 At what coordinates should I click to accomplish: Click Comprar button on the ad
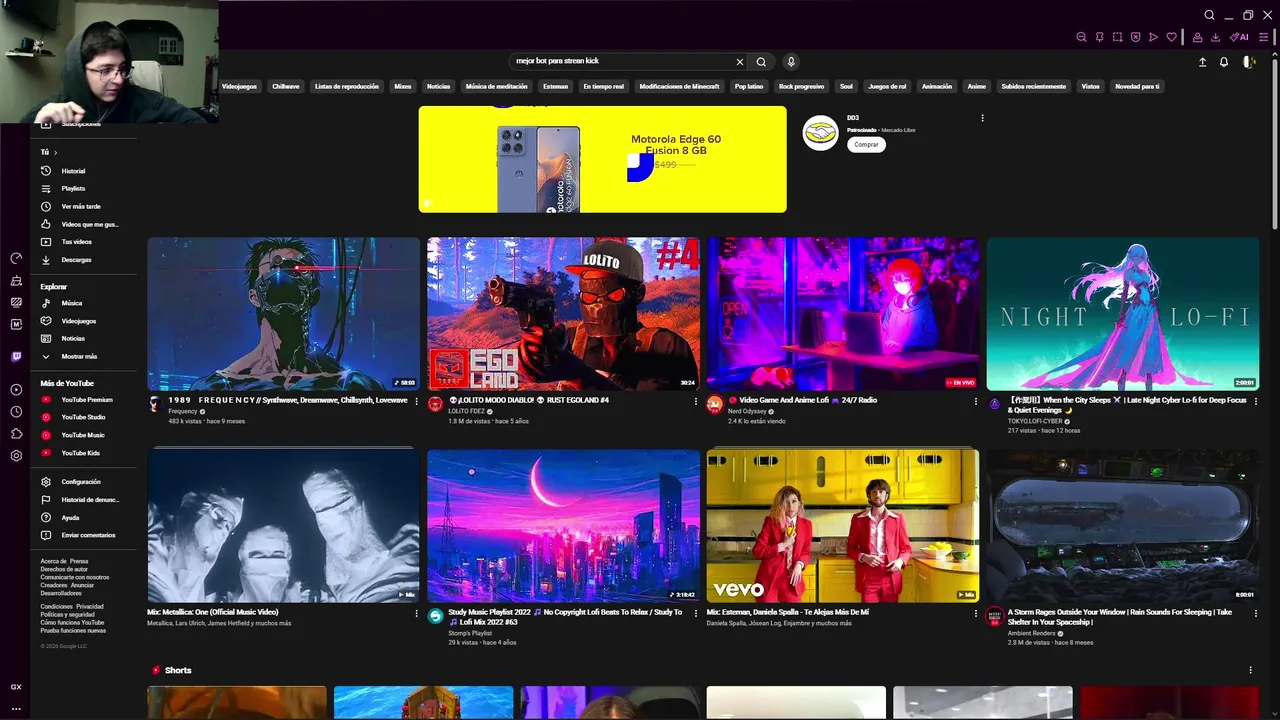click(866, 144)
